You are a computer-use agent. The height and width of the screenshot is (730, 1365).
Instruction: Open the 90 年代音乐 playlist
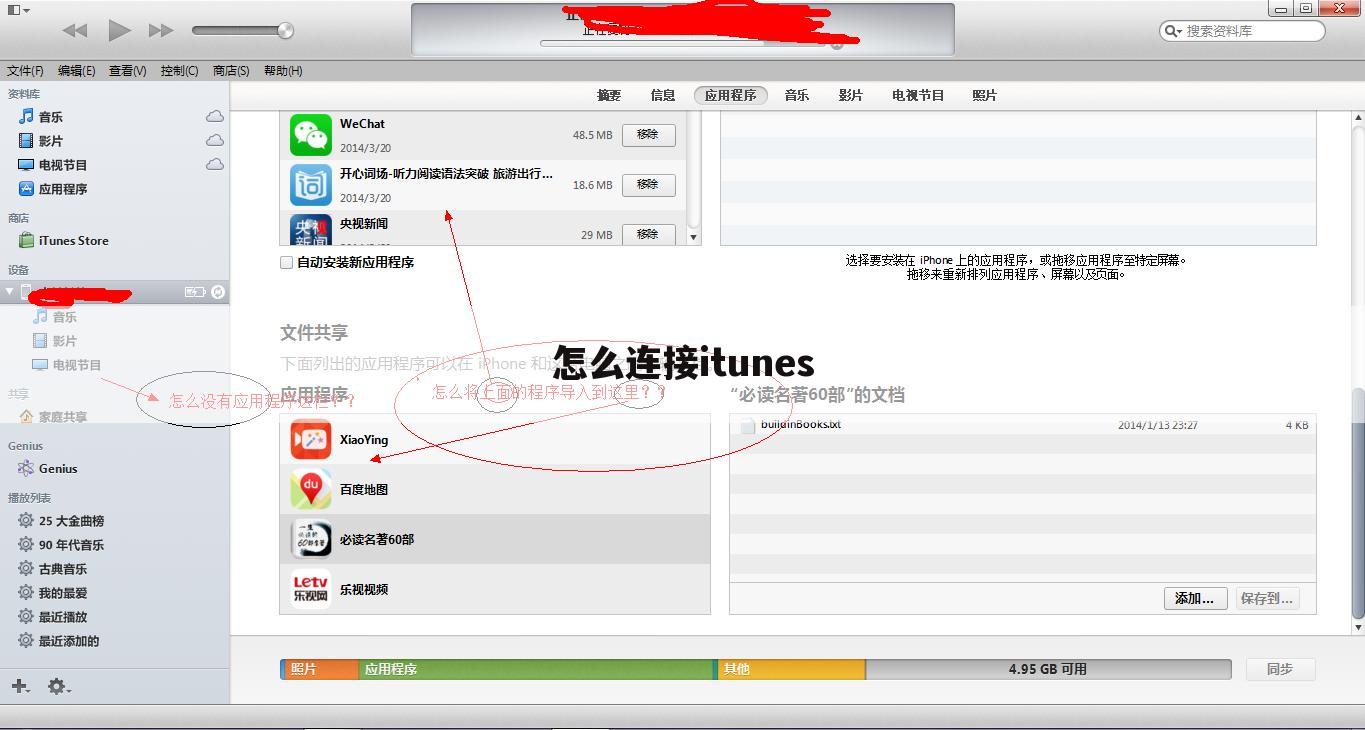(71, 545)
